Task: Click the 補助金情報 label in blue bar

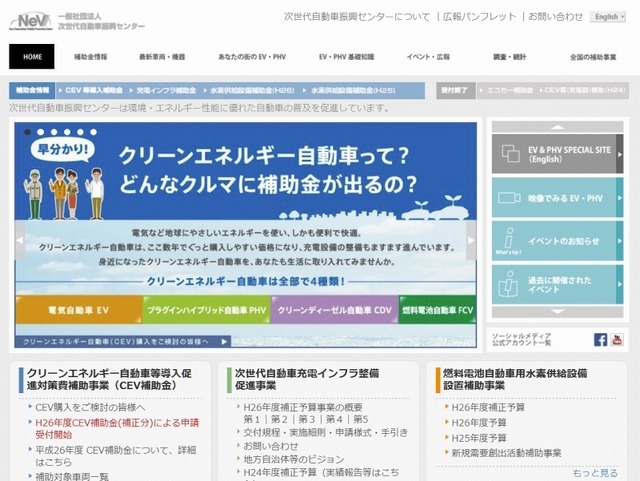Action: (x=32, y=90)
